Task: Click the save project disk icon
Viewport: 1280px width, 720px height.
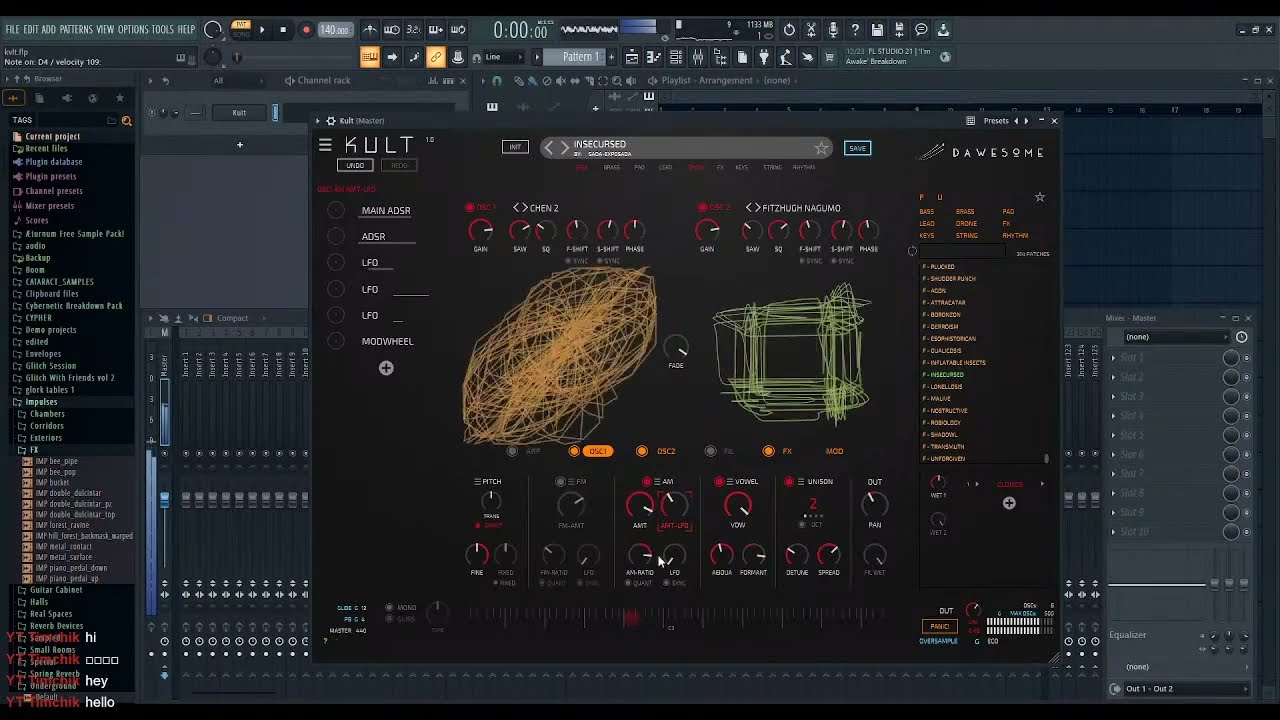Action: coord(877,30)
